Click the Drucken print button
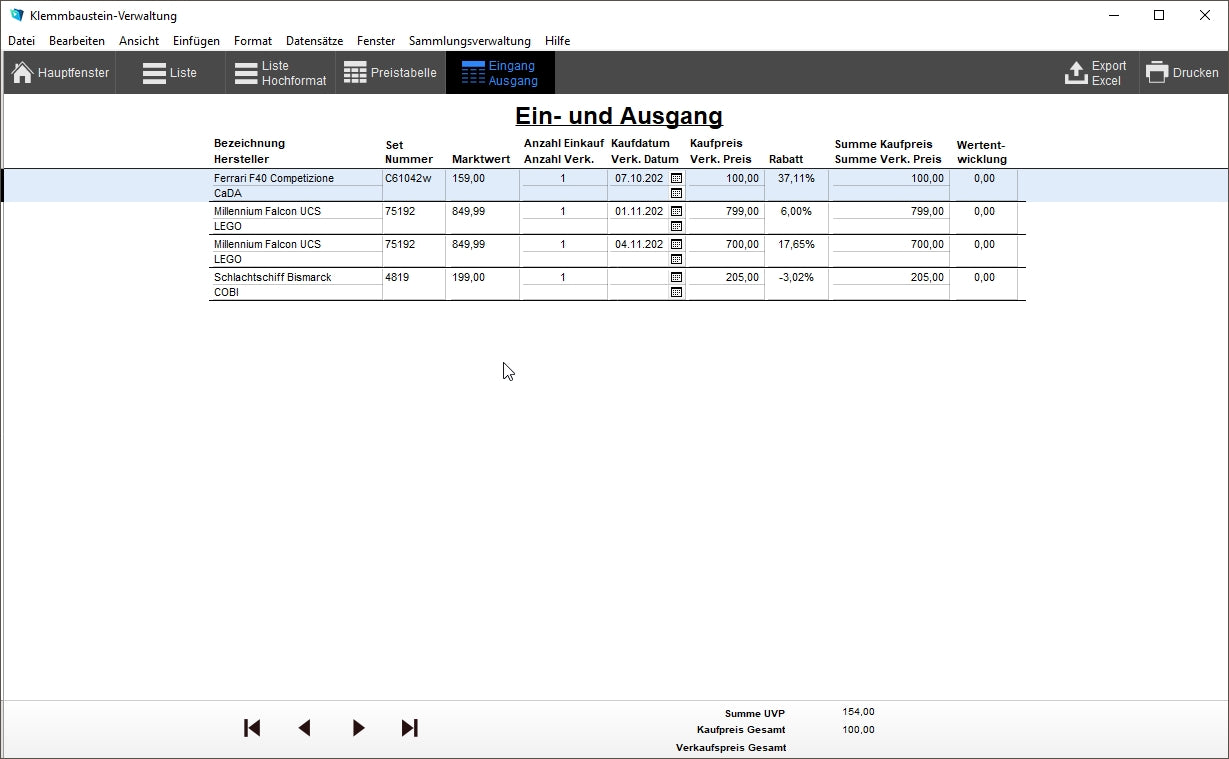The image size is (1229, 759). pyautogui.click(x=1182, y=73)
